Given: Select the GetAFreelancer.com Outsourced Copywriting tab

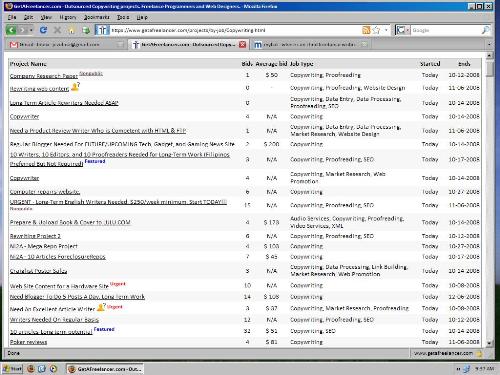Looking at the screenshot, I should pos(188,44).
